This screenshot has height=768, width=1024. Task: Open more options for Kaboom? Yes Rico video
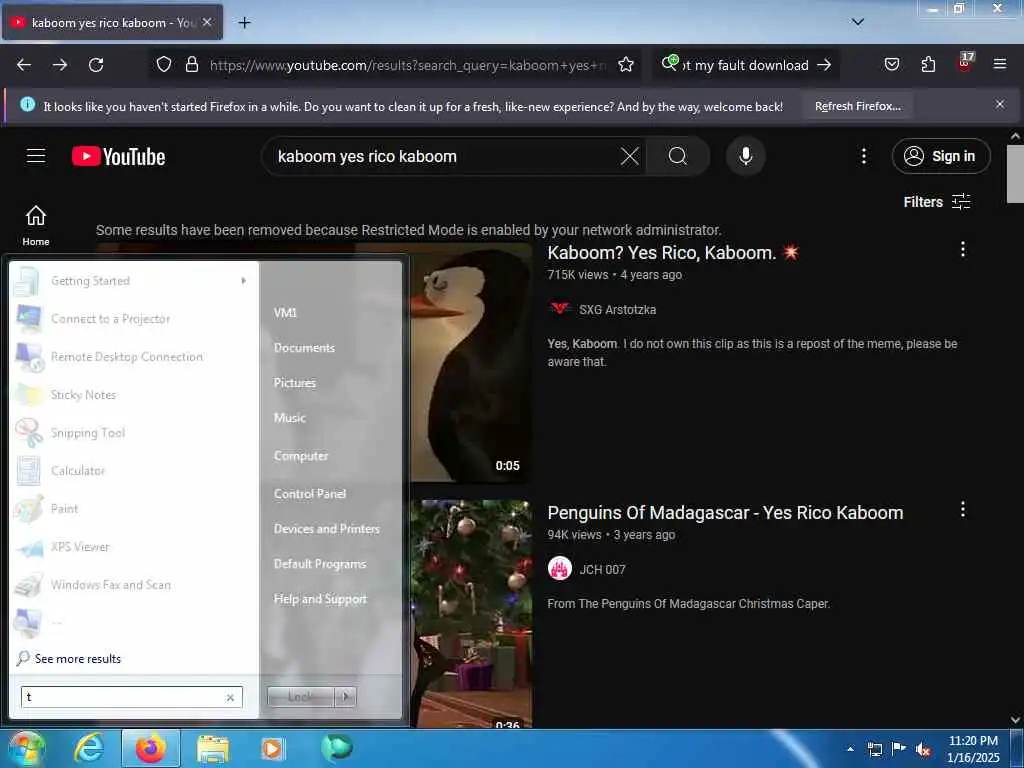[962, 249]
